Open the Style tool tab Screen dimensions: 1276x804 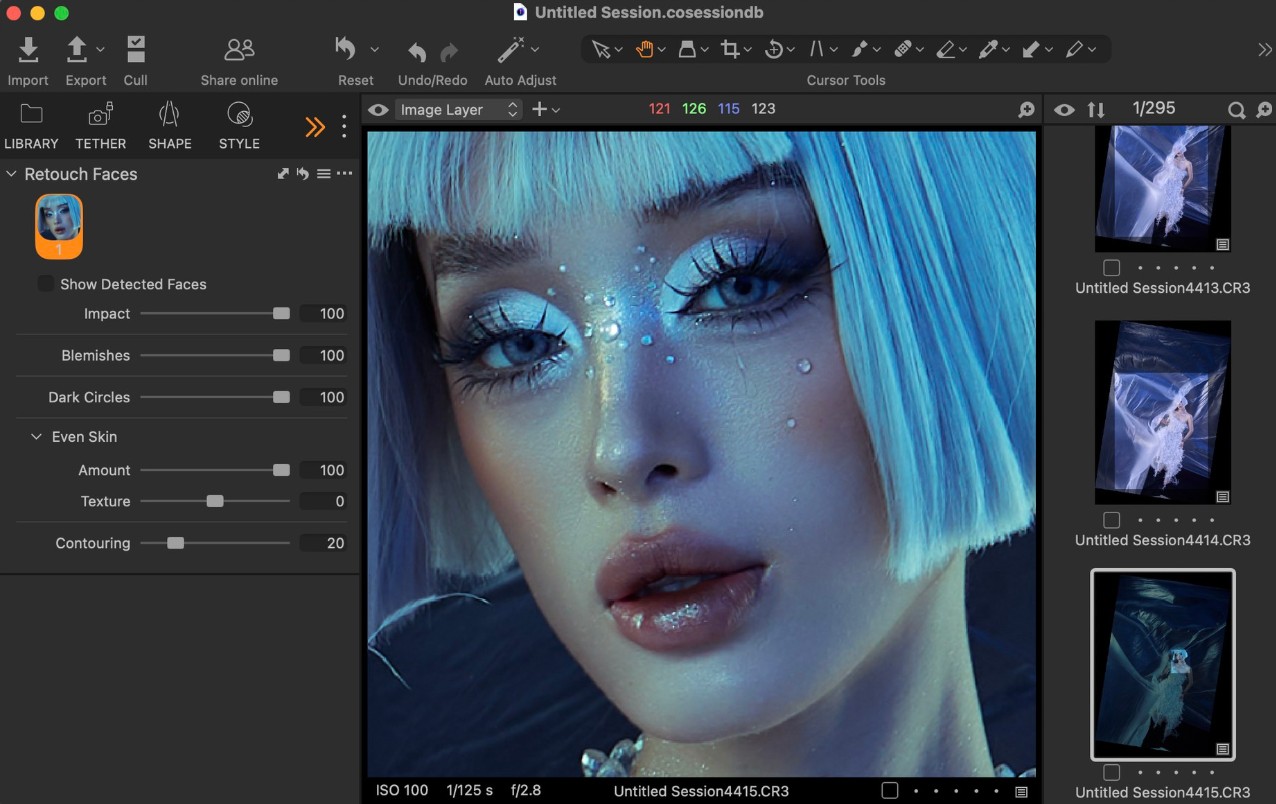[239, 125]
